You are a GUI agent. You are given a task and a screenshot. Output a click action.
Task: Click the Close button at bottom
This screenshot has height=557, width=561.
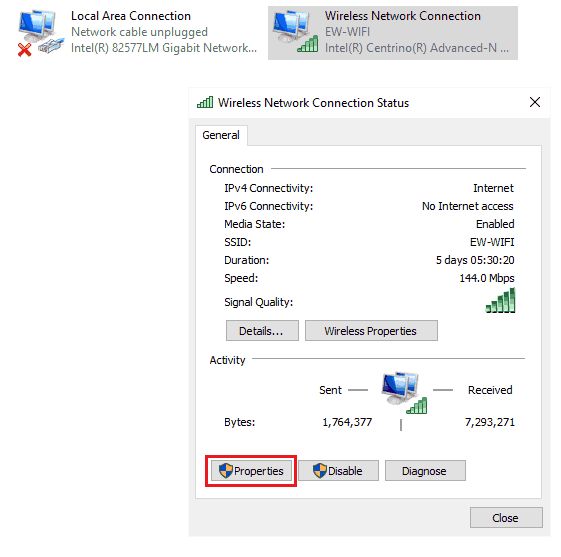pyautogui.click(x=506, y=517)
